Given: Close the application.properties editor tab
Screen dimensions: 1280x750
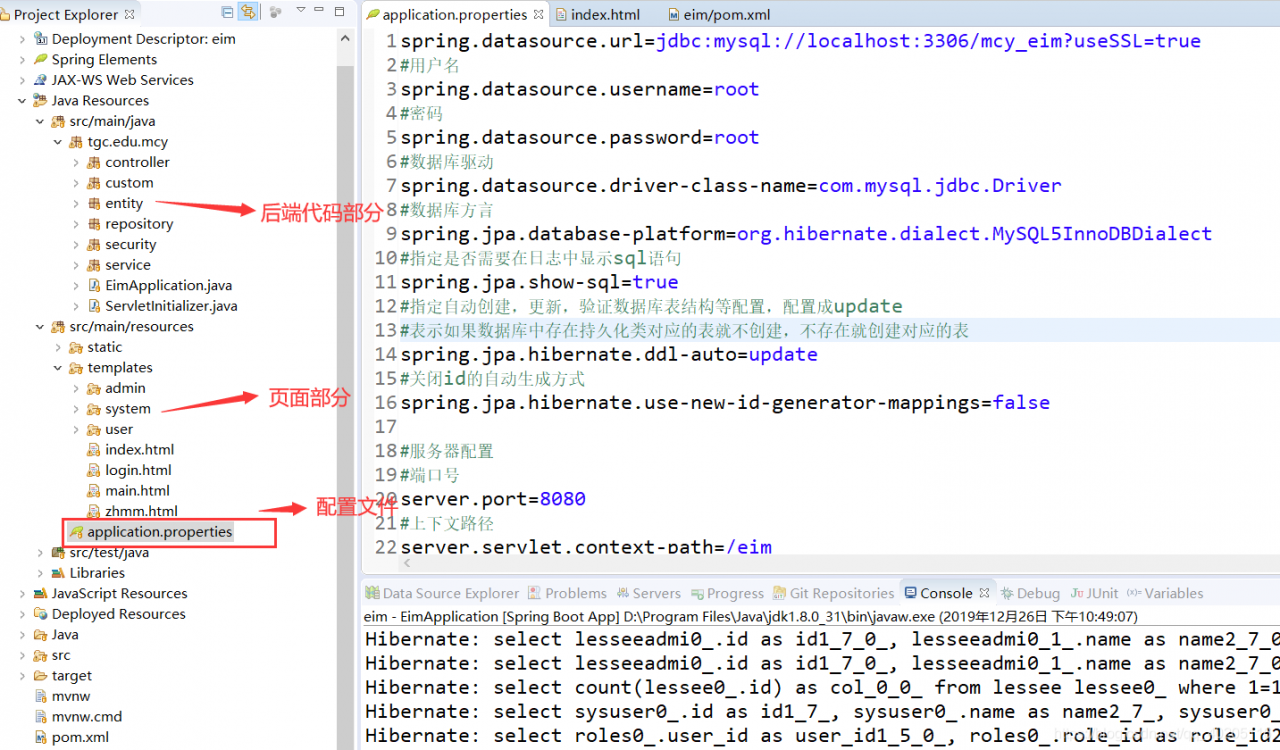Looking at the screenshot, I should [x=538, y=15].
